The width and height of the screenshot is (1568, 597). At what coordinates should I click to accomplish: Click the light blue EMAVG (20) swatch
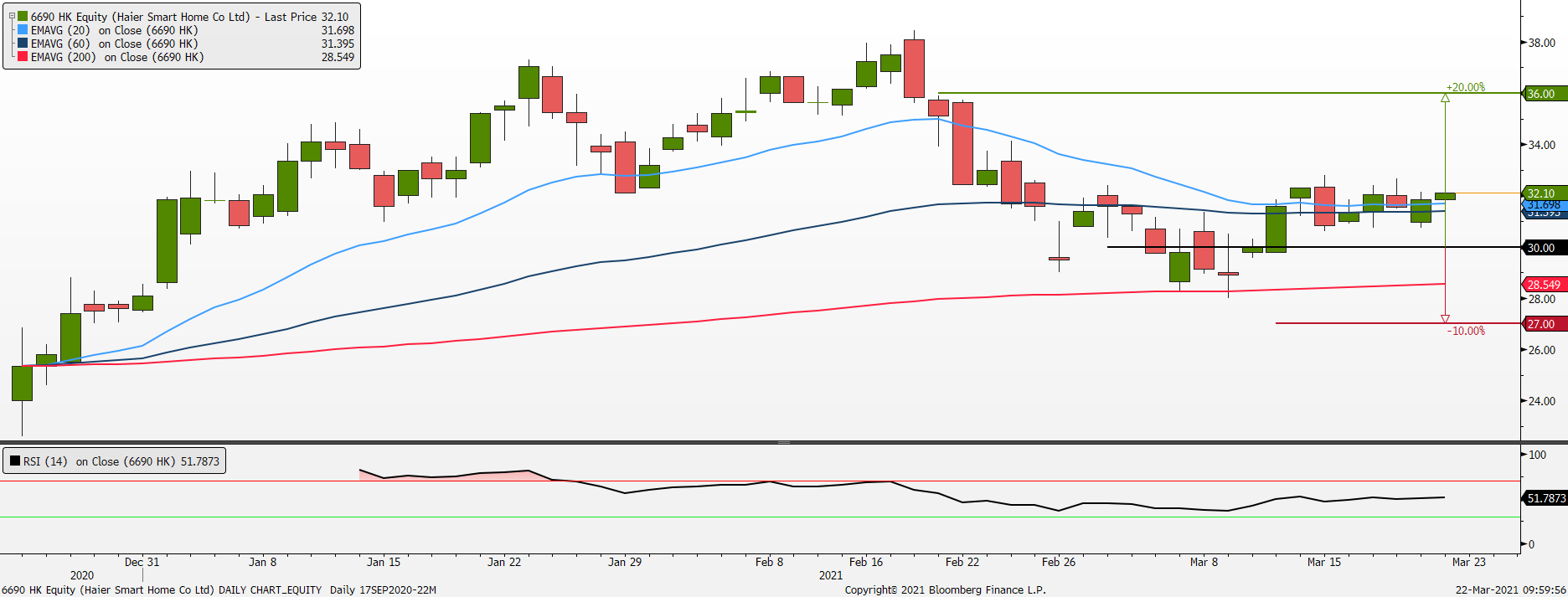click(x=23, y=30)
